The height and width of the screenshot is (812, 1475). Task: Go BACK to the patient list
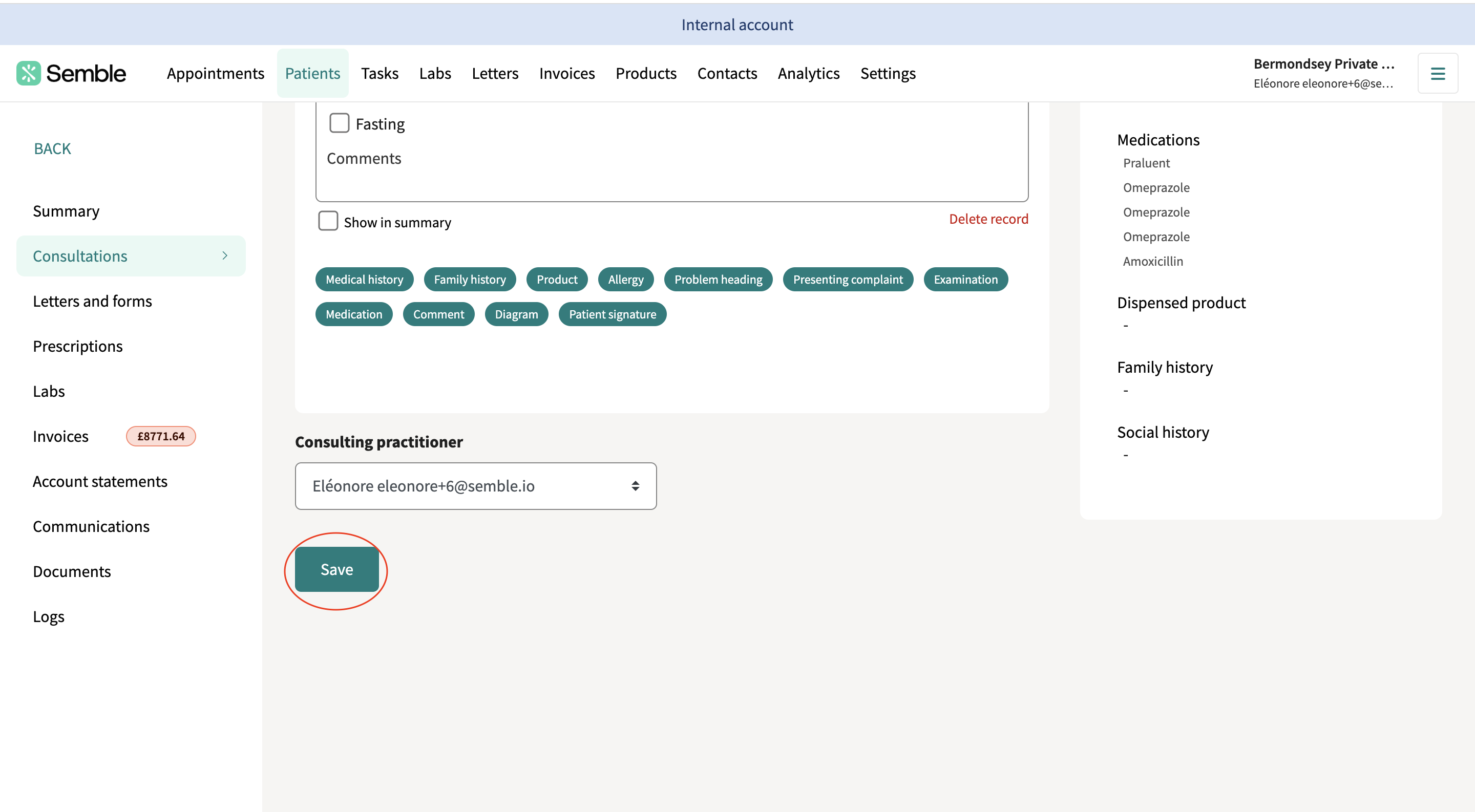(52, 149)
